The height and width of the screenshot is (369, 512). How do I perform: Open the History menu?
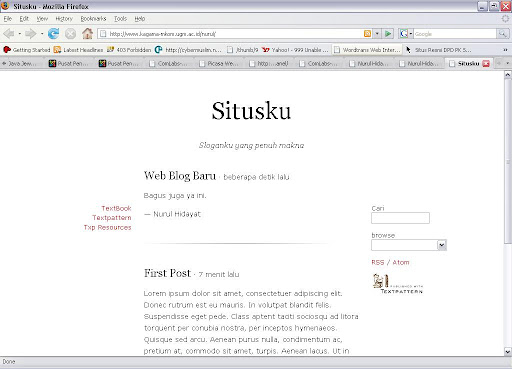tap(64, 19)
